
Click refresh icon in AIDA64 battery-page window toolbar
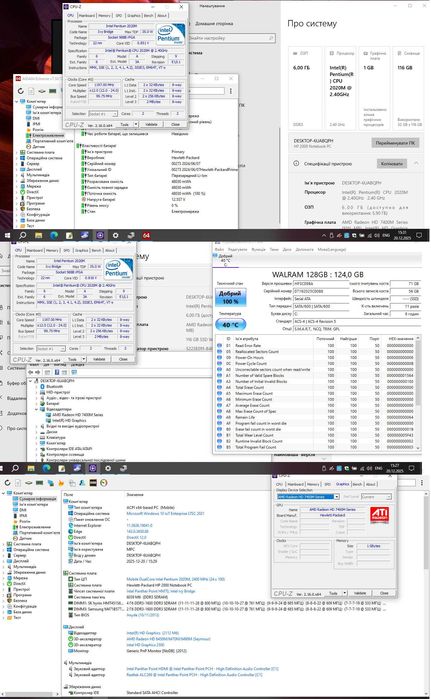(21, 91)
